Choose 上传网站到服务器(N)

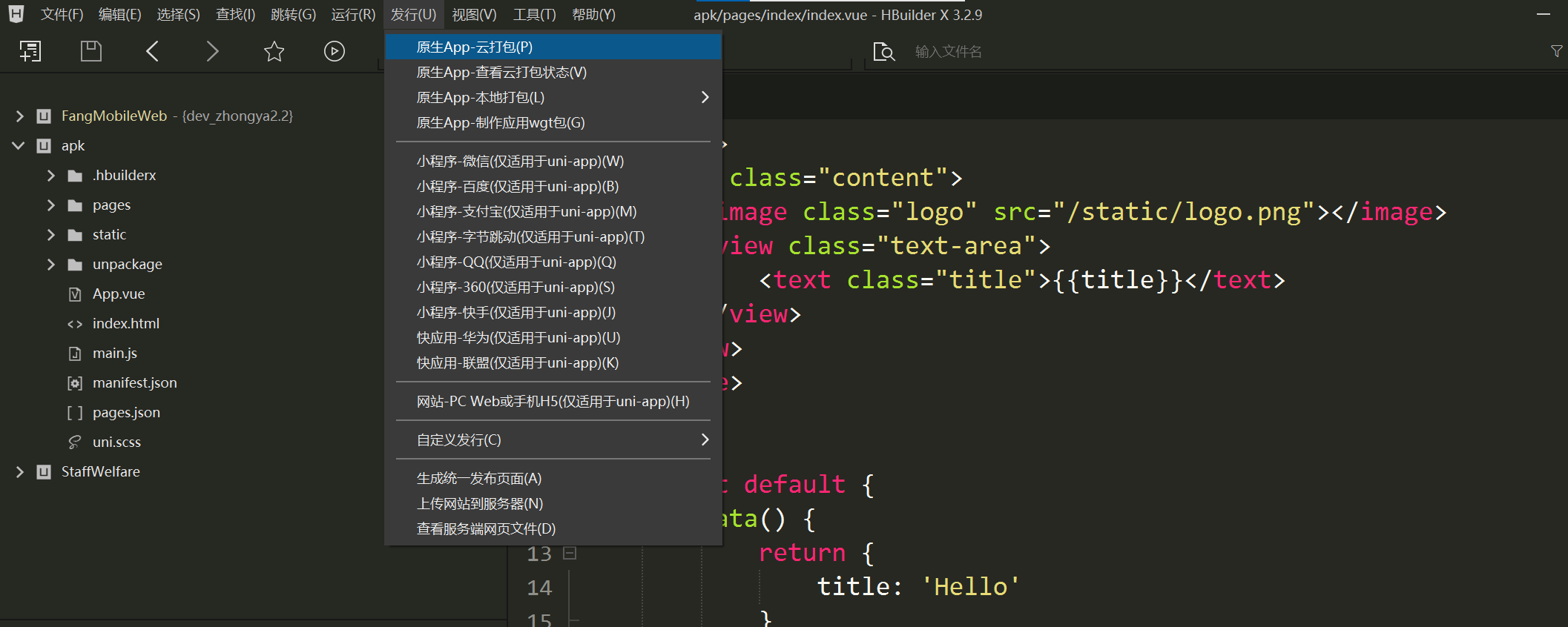553,503
